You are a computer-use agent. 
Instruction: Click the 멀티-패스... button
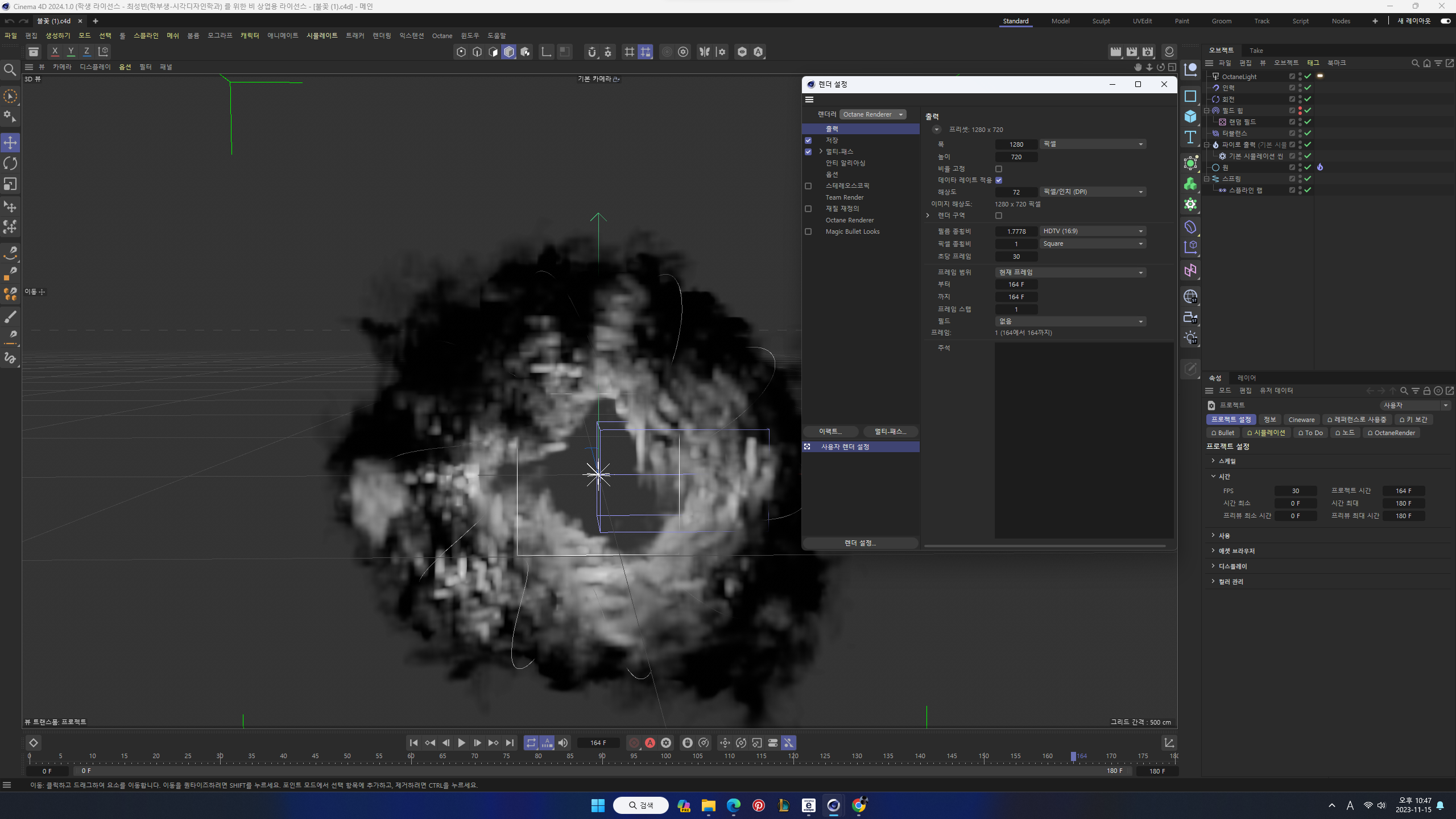pyautogui.click(x=890, y=432)
